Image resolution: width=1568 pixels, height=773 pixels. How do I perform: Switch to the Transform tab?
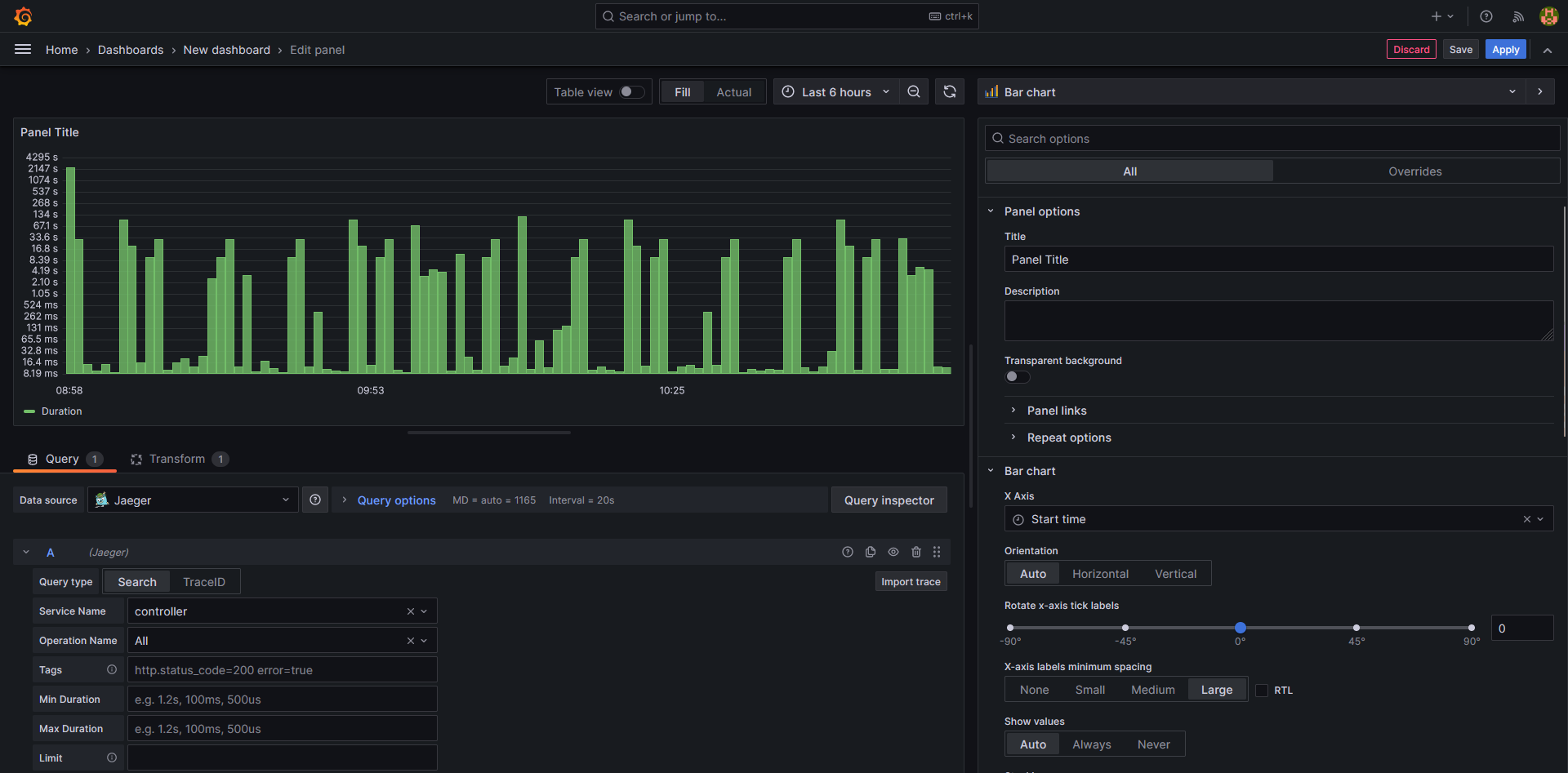tap(177, 460)
